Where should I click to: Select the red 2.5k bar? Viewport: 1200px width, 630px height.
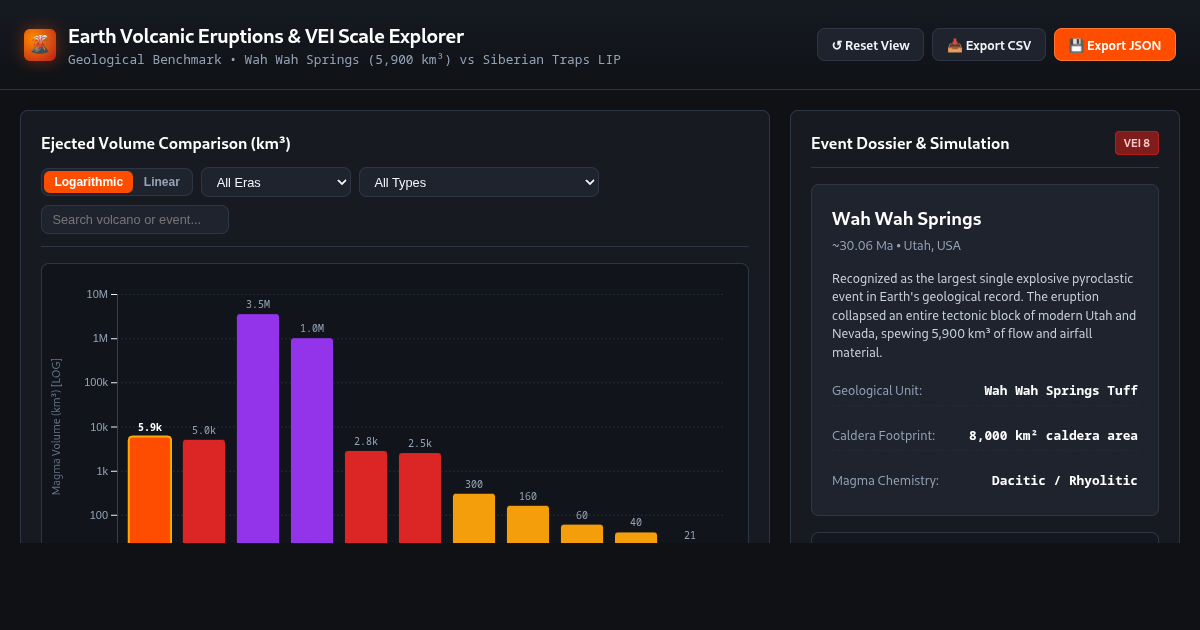[420, 498]
